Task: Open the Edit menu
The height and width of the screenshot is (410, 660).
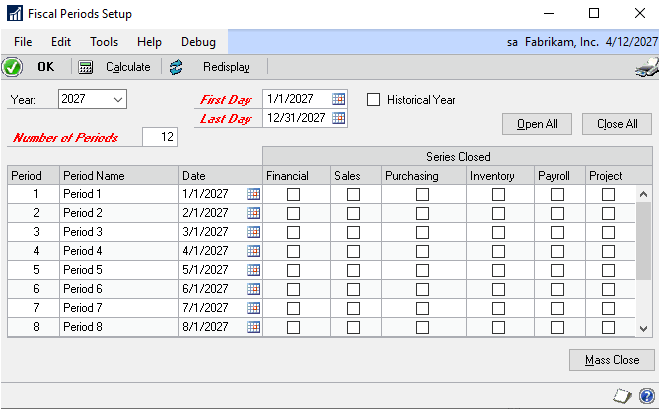Action: point(61,42)
